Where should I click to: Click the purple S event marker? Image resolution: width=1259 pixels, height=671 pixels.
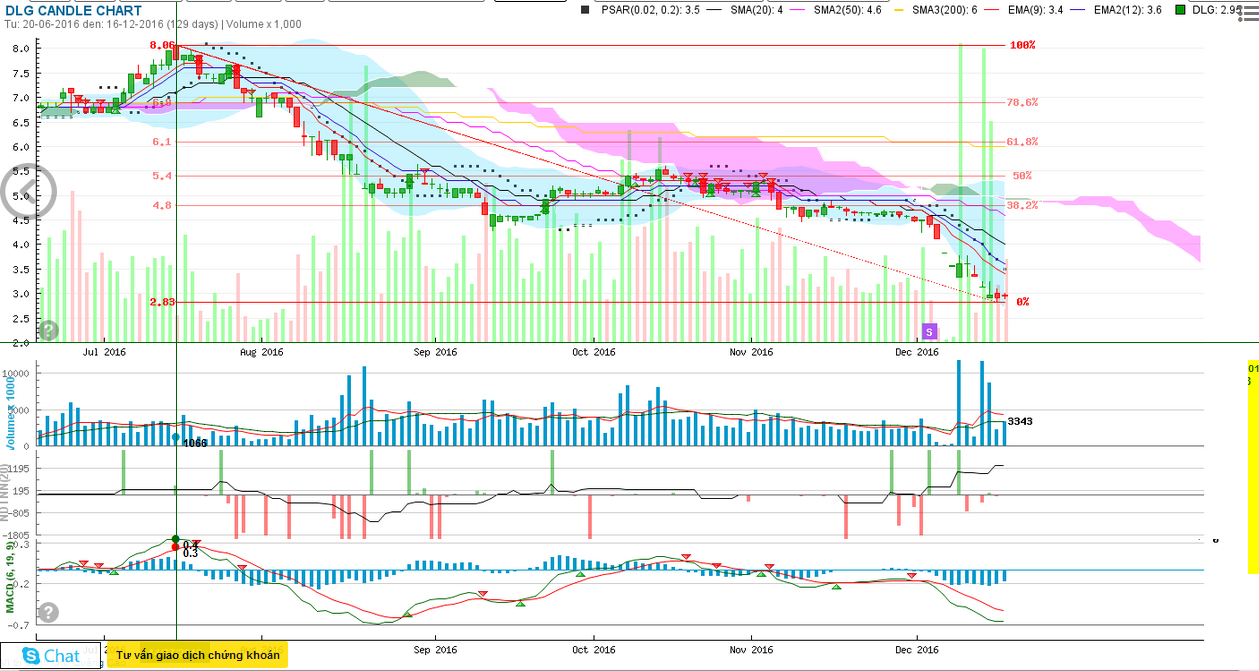tap(929, 331)
